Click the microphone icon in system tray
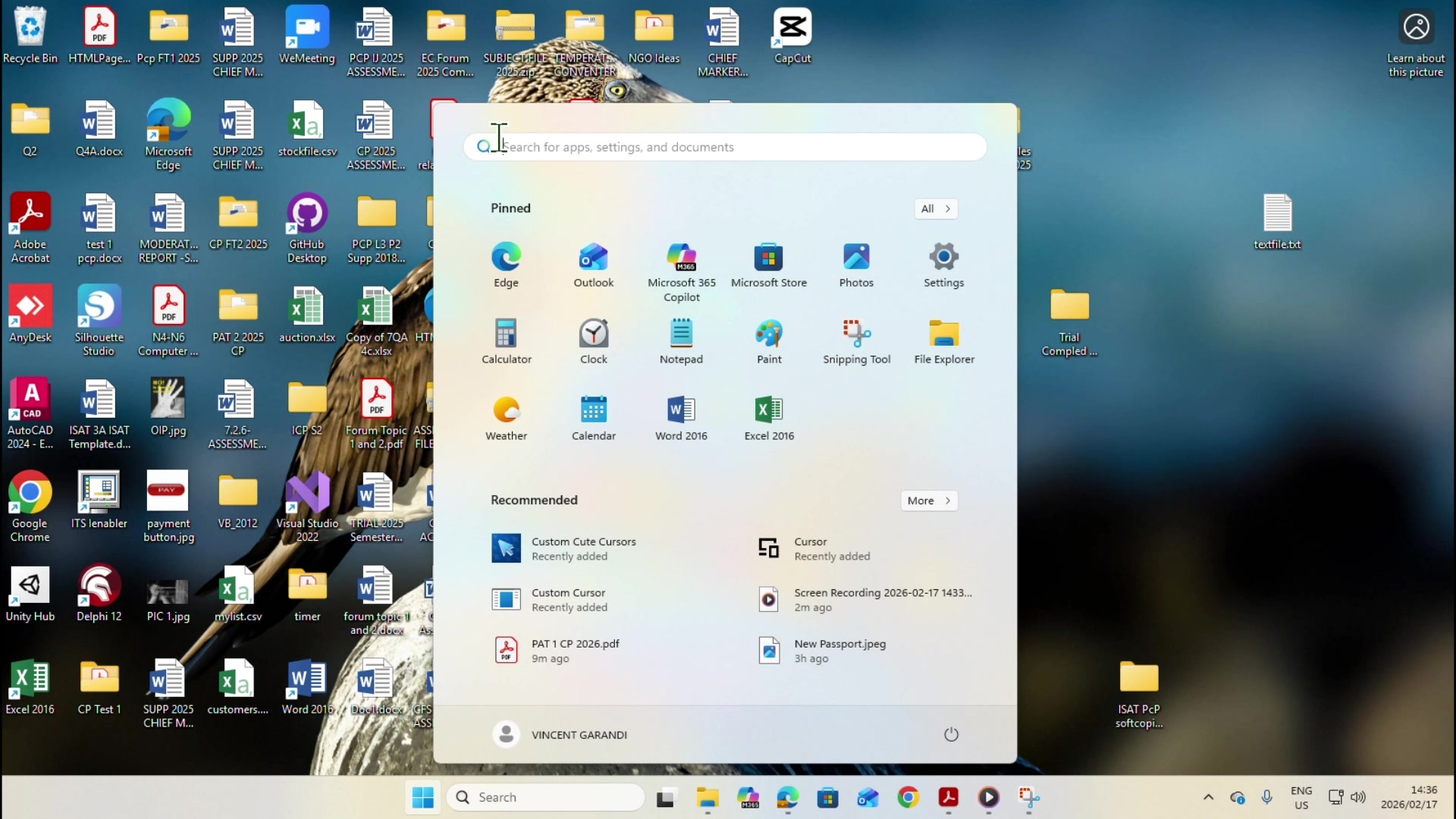1456x819 pixels. (x=1266, y=797)
